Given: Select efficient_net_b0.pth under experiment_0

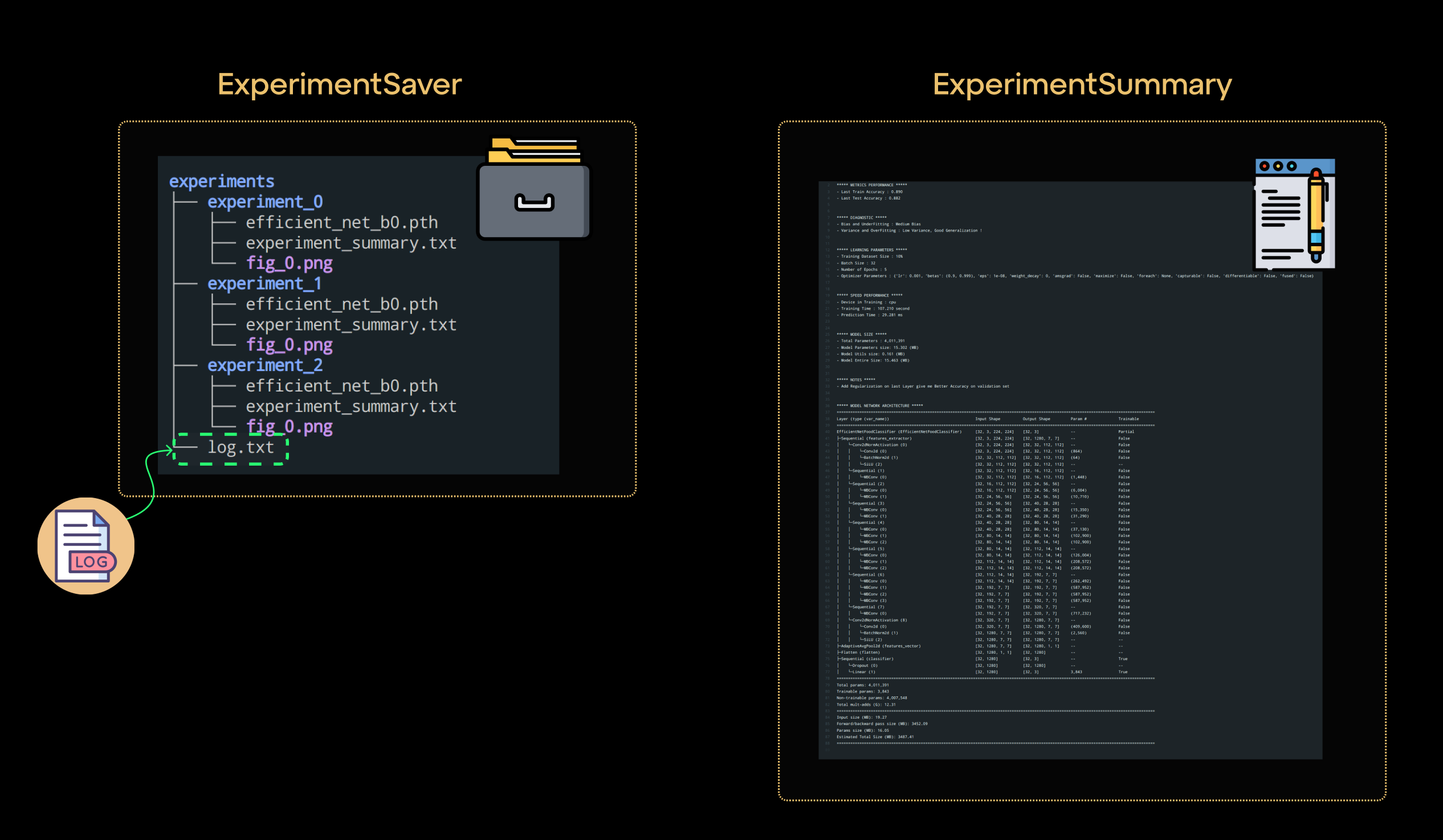Looking at the screenshot, I should (342, 222).
